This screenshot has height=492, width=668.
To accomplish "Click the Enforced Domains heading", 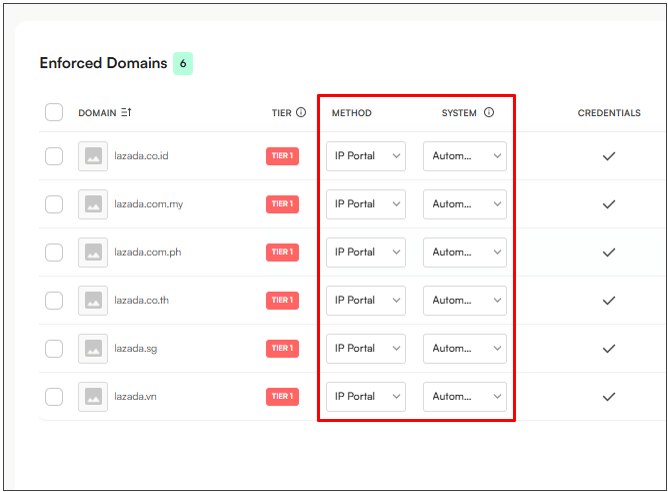I will point(104,63).
